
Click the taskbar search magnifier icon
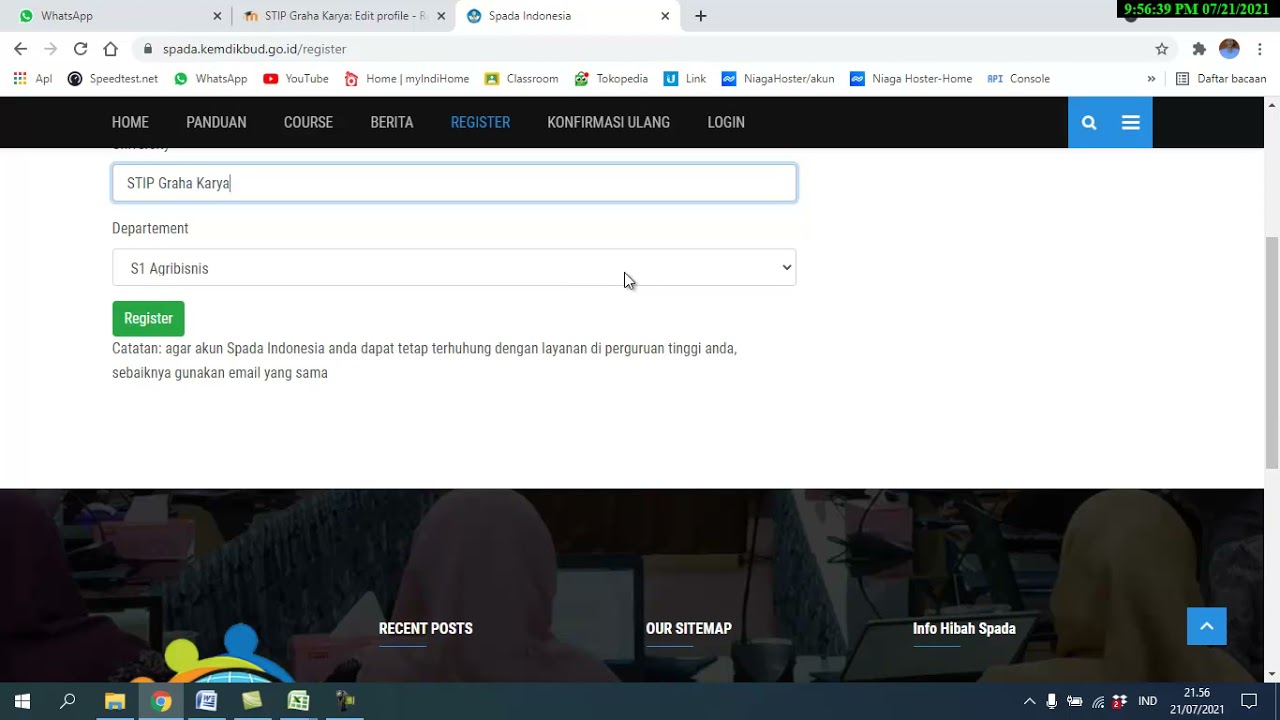tap(68, 701)
